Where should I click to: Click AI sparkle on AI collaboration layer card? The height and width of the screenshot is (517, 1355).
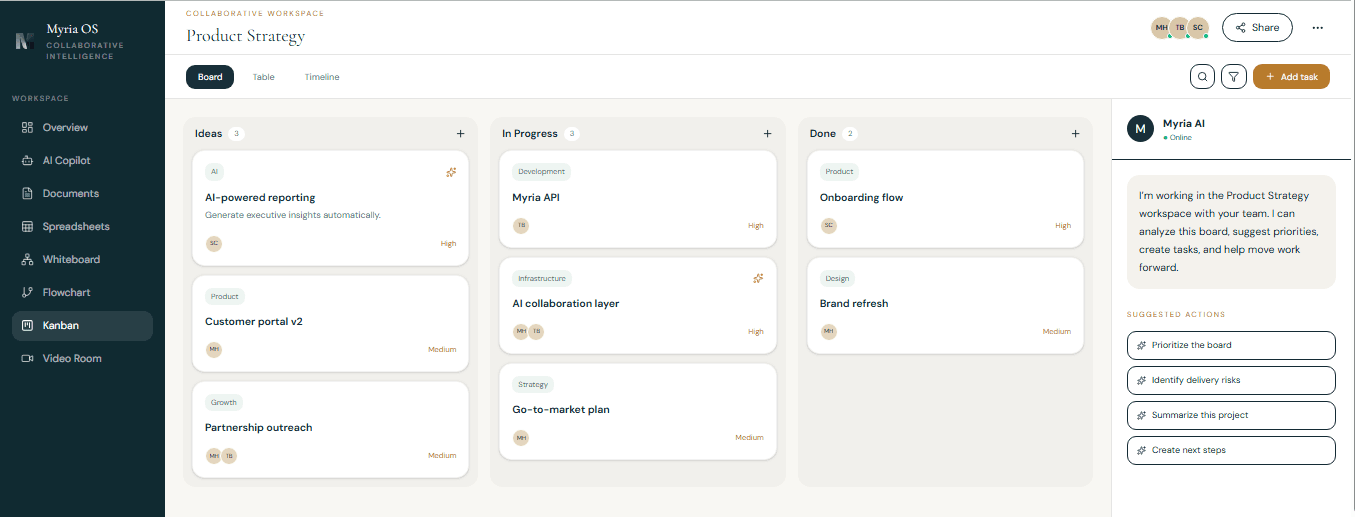pyautogui.click(x=758, y=278)
